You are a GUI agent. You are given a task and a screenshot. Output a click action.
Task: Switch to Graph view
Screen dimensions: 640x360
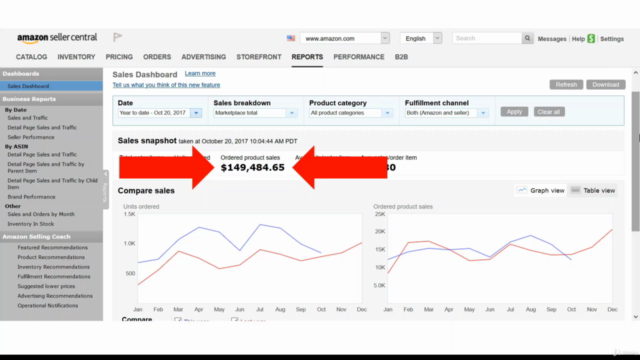coord(541,191)
